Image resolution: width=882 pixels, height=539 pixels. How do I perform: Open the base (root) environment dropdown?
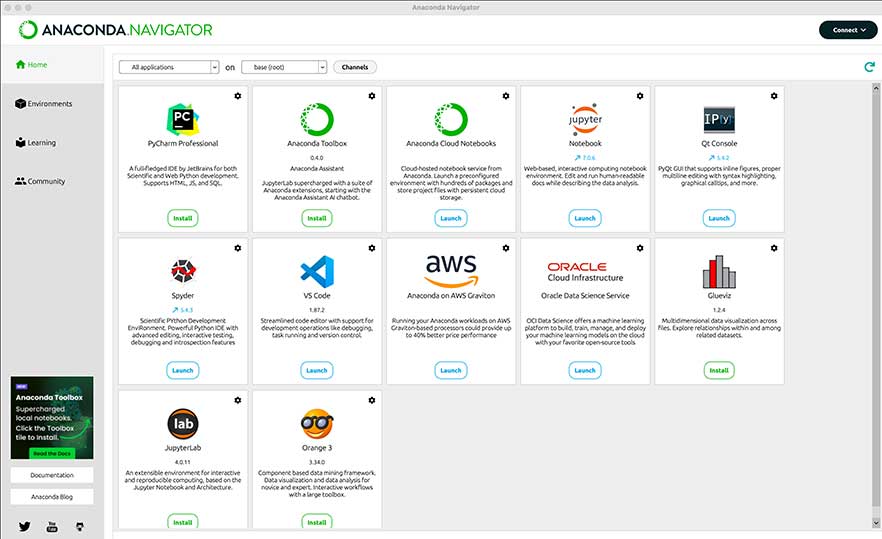[284, 67]
